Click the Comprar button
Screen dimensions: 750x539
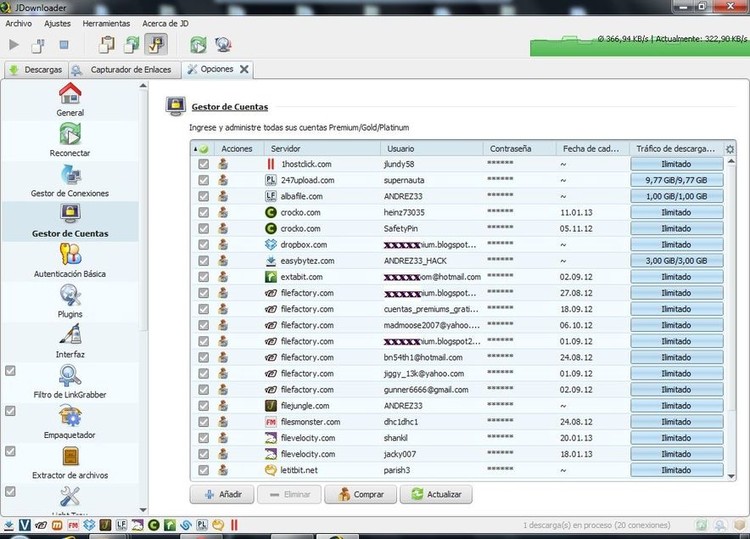point(361,495)
